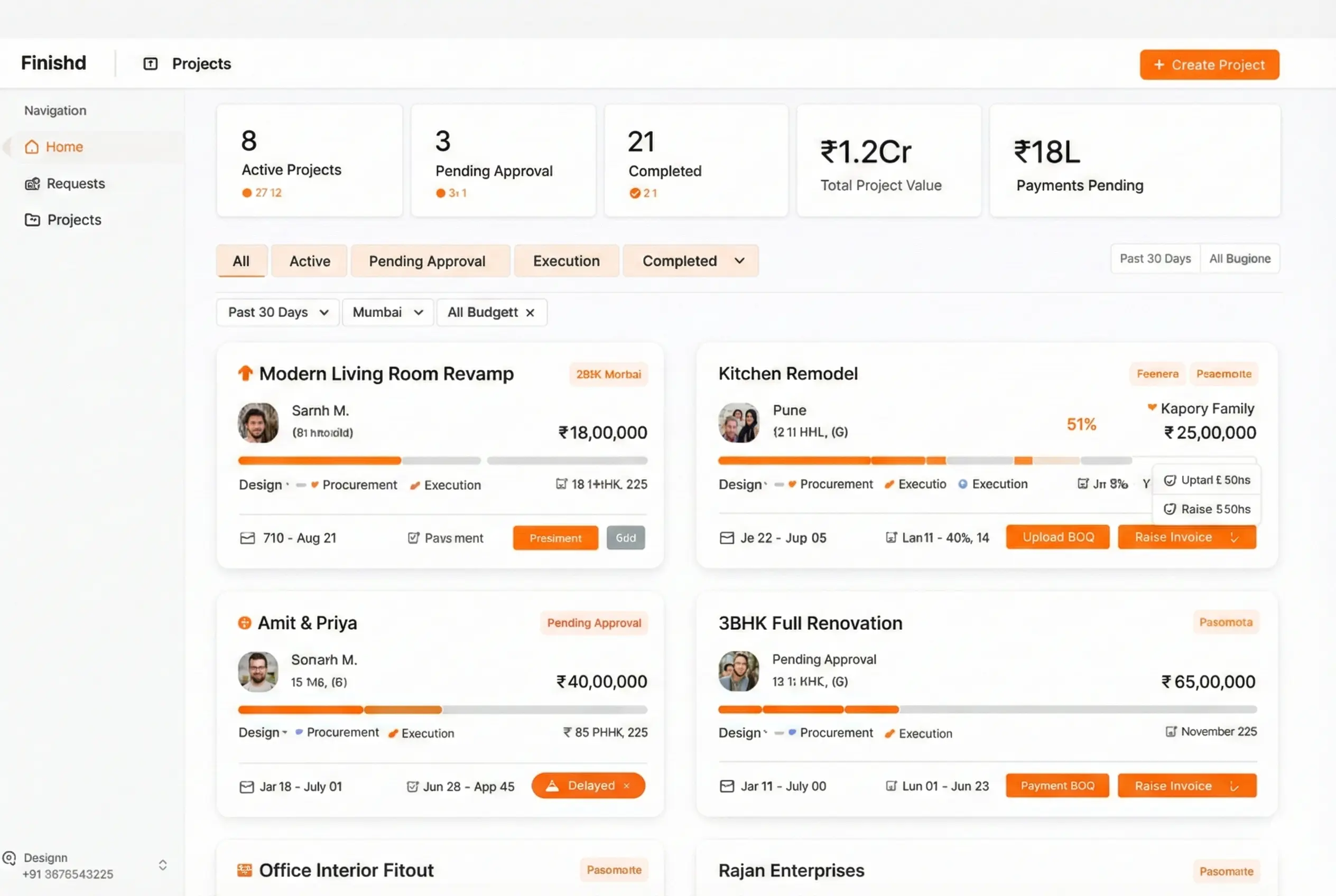Screen dimensions: 1336x896
Task: Expand the Raise Invoice dropdown on Kitchen Remodel
Action: point(1233,537)
